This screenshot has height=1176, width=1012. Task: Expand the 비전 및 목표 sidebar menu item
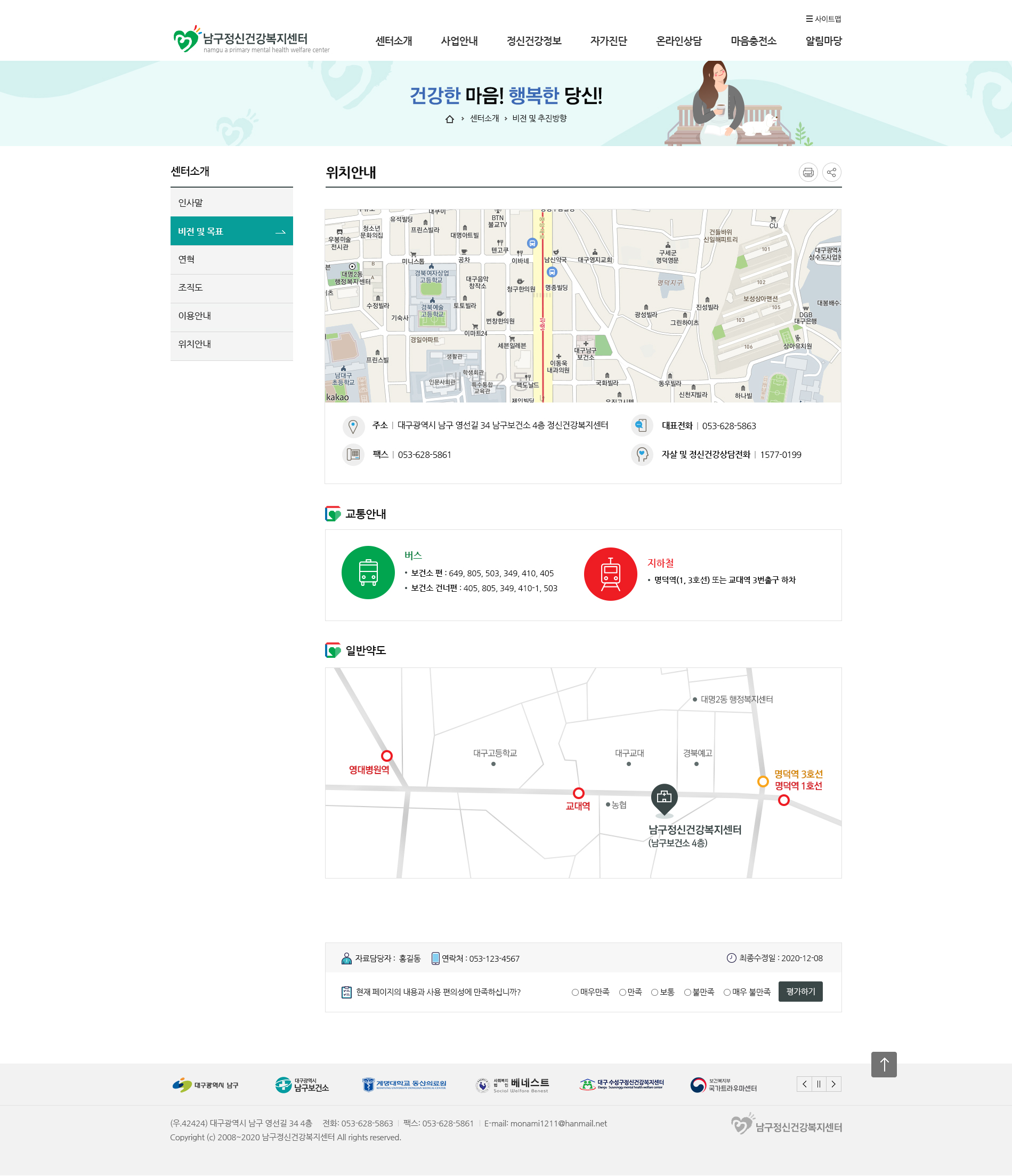(231, 230)
